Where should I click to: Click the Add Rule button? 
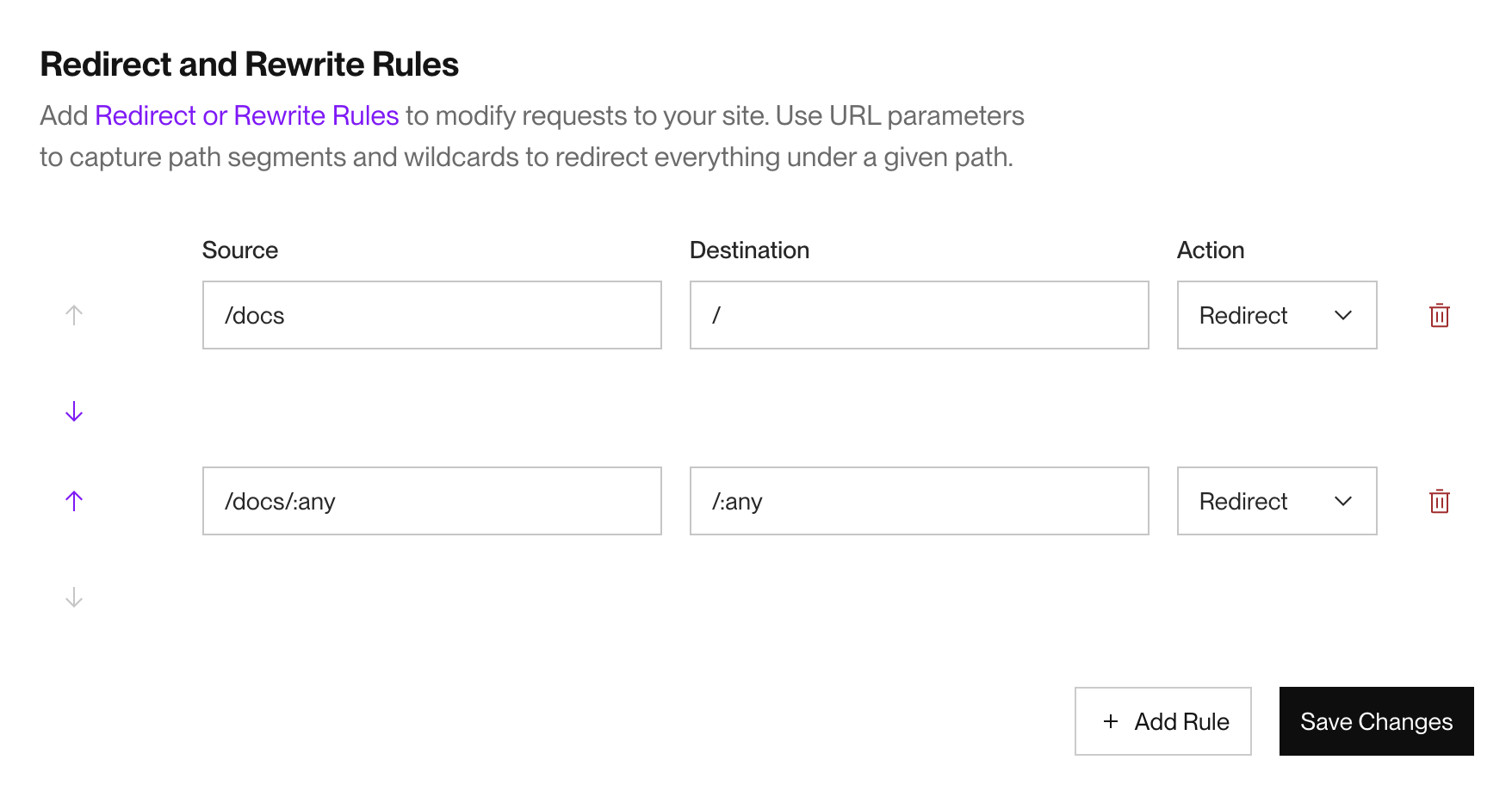click(1162, 721)
